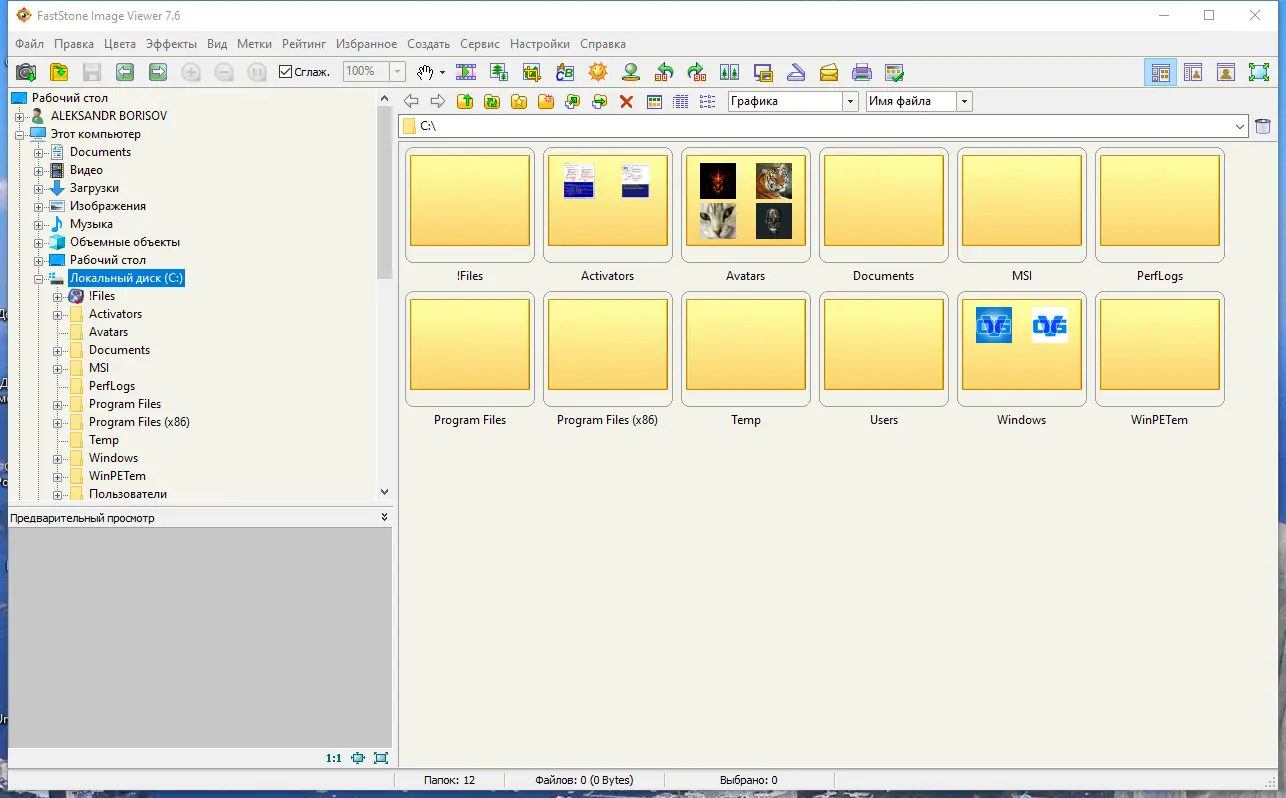Select the Пользователи folder in tree

(127, 494)
